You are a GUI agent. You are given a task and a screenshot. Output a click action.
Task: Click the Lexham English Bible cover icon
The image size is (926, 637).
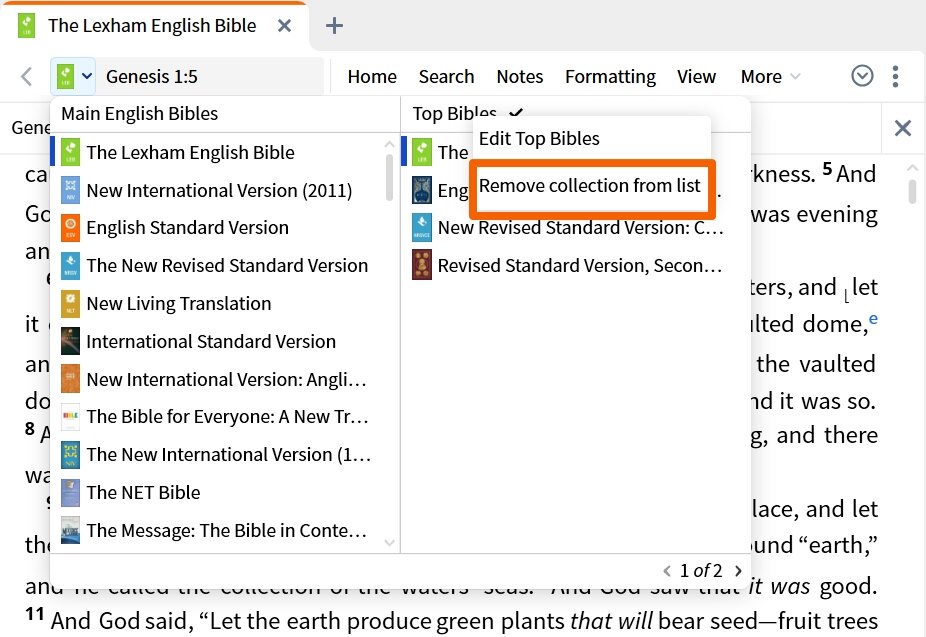point(70,152)
